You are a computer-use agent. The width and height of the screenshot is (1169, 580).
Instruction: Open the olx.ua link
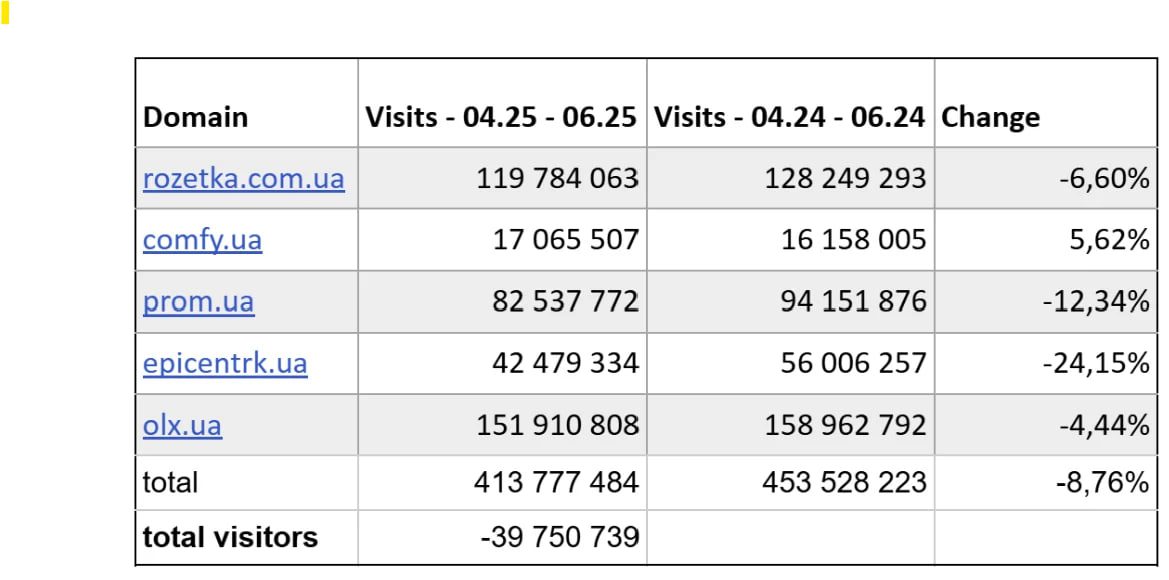coord(182,425)
